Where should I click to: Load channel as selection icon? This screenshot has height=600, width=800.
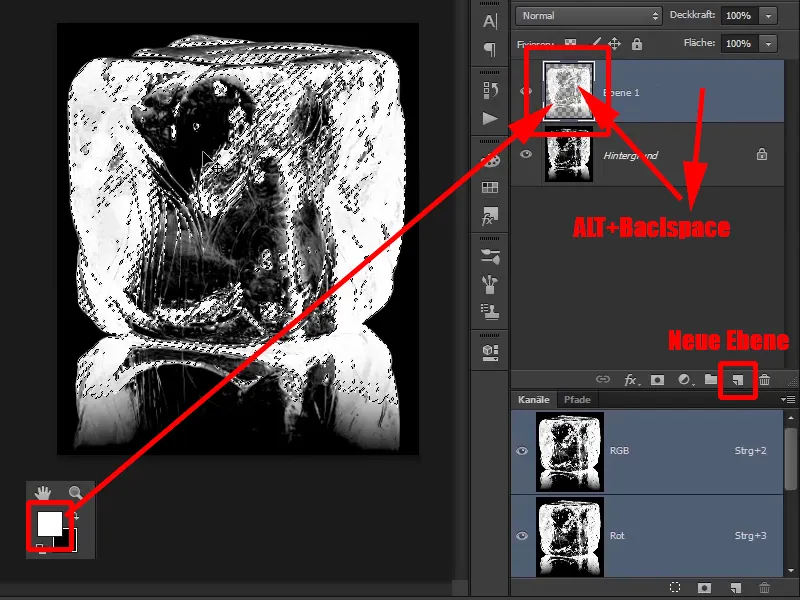675,588
